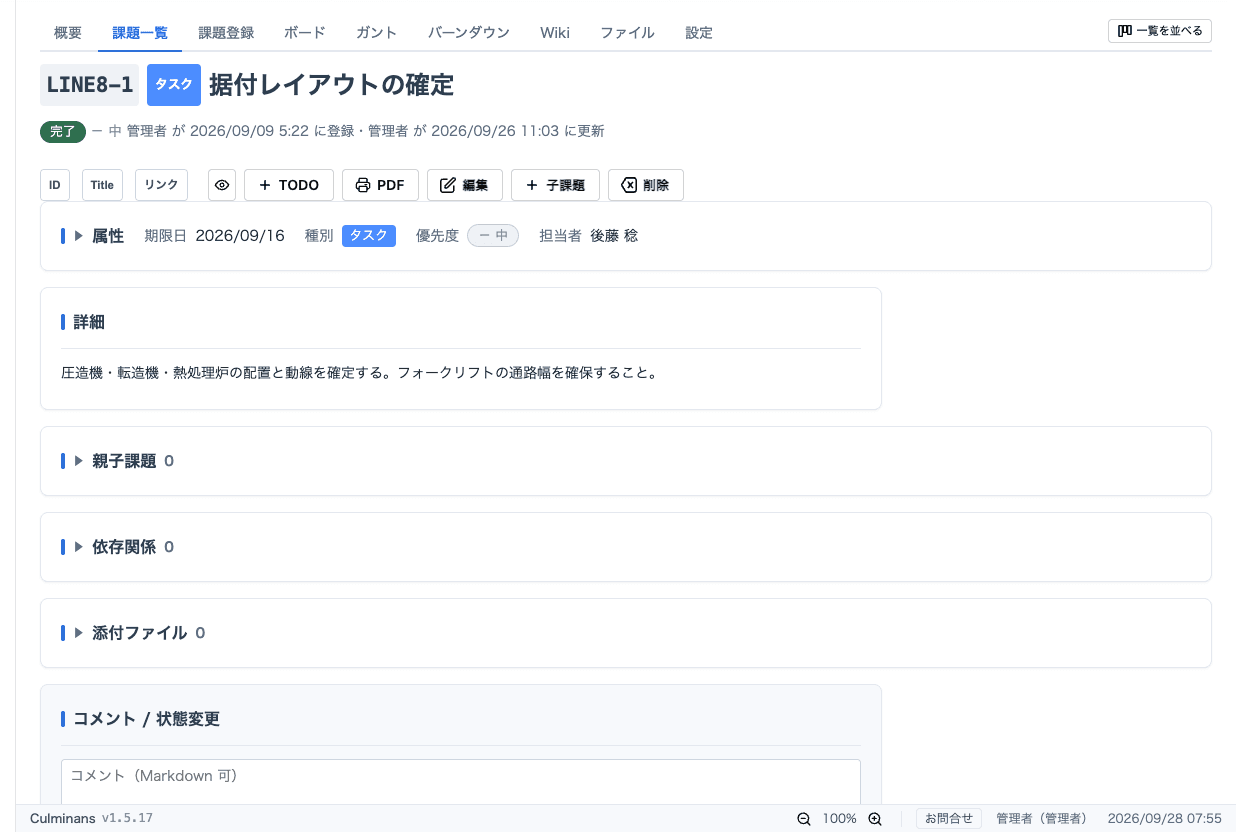
Task: Click the description text about 圧造機
Action: [x=359, y=373]
